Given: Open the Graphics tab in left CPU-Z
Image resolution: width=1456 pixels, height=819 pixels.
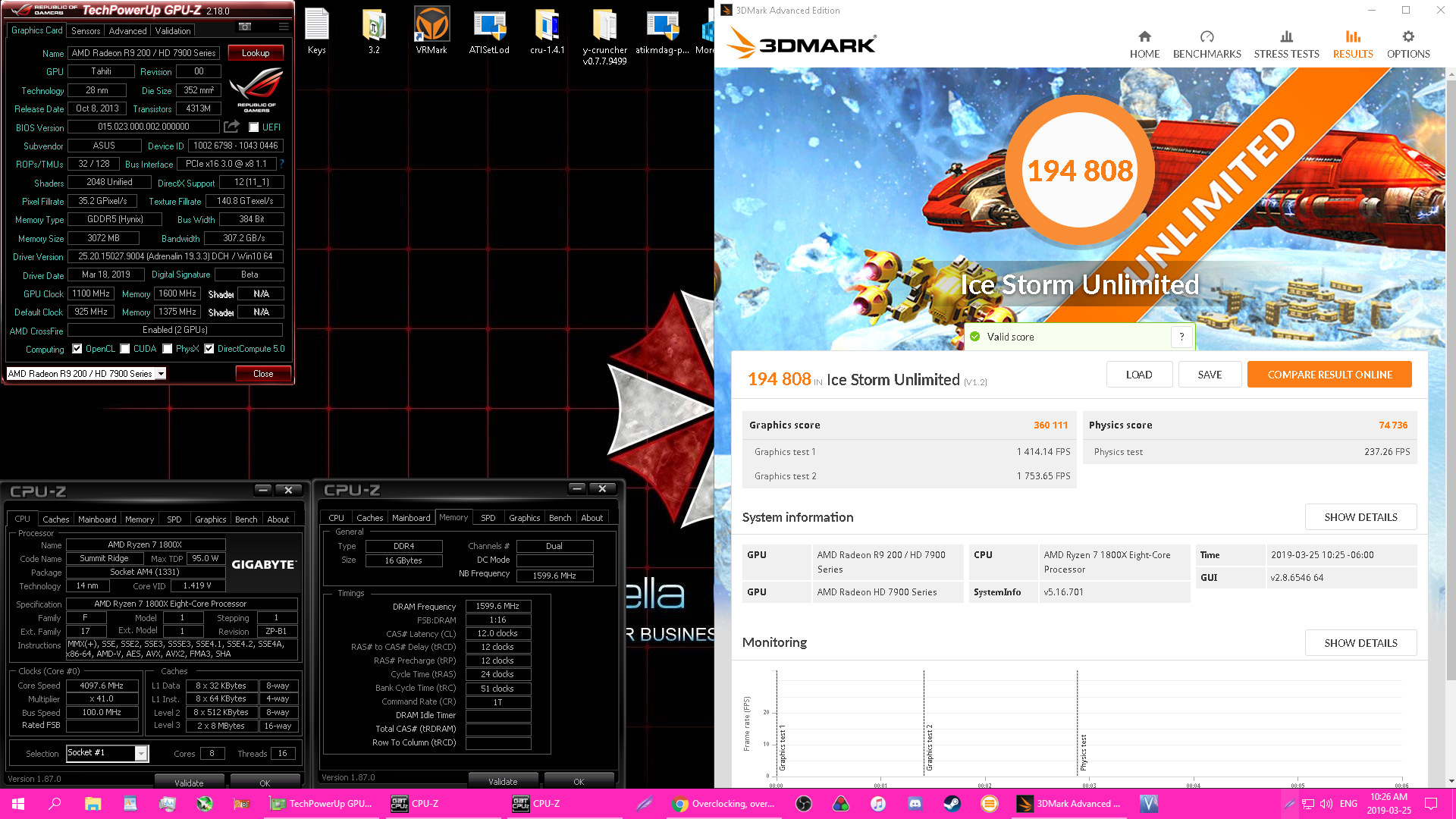Looking at the screenshot, I should (210, 519).
